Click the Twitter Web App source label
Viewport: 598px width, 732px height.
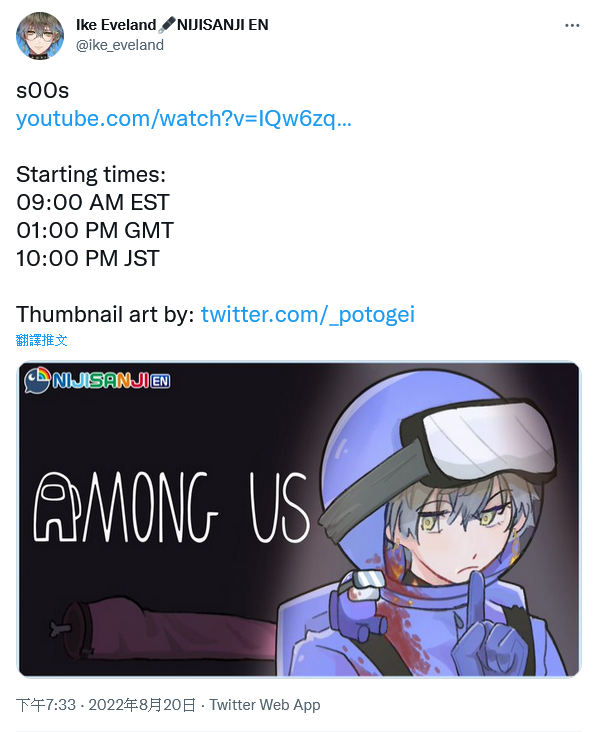point(265,704)
